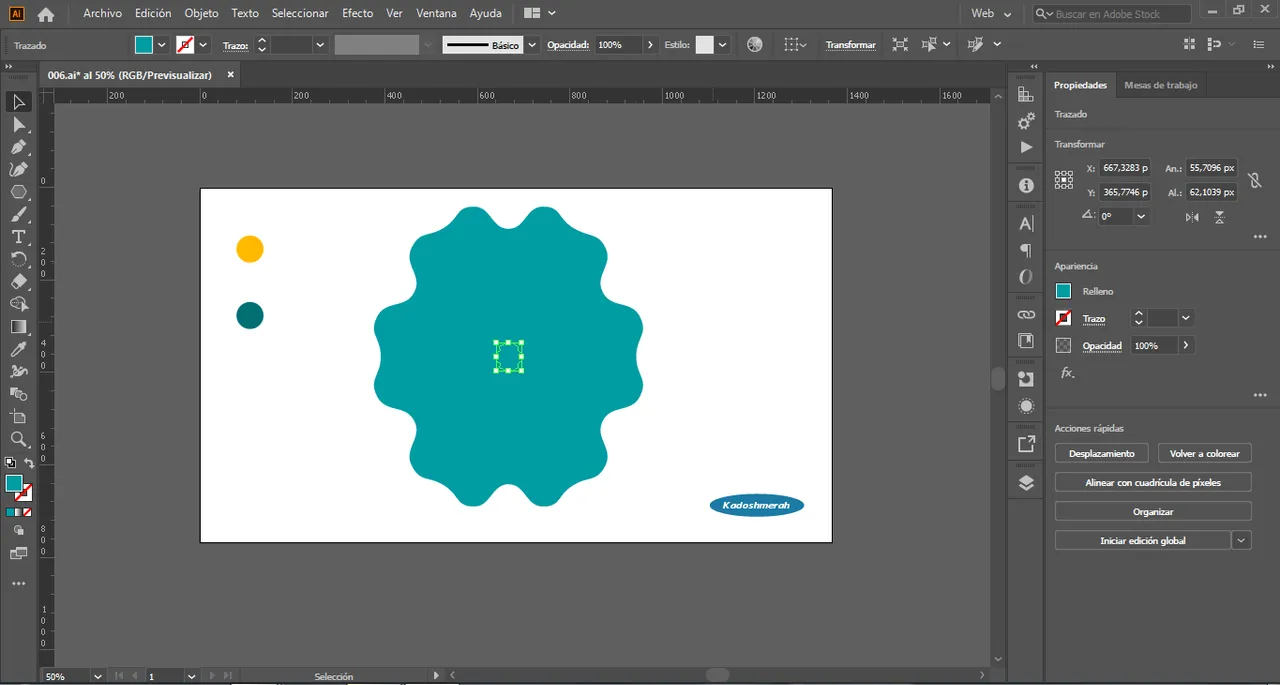Open the Ventana menu
1280x685 pixels.
(x=436, y=14)
